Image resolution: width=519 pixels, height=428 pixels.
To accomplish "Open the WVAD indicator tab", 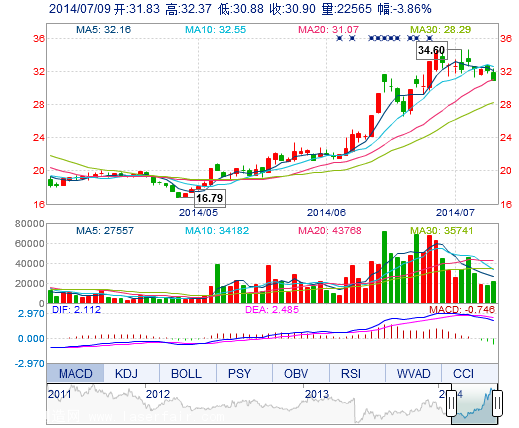I will click(413, 373).
